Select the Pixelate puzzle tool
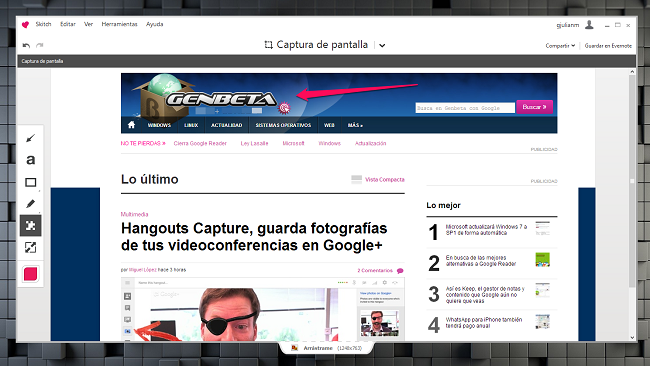This screenshot has height=366, width=650. point(30,225)
